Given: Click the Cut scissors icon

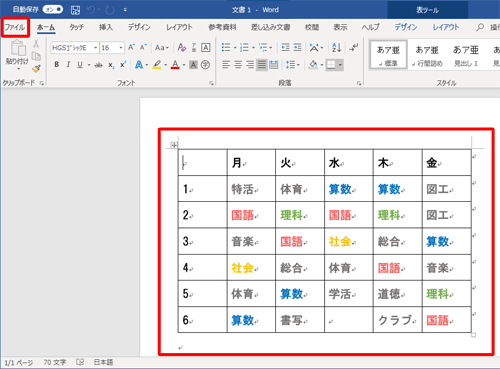Looking at the screenshot, I should coord(36,44).
